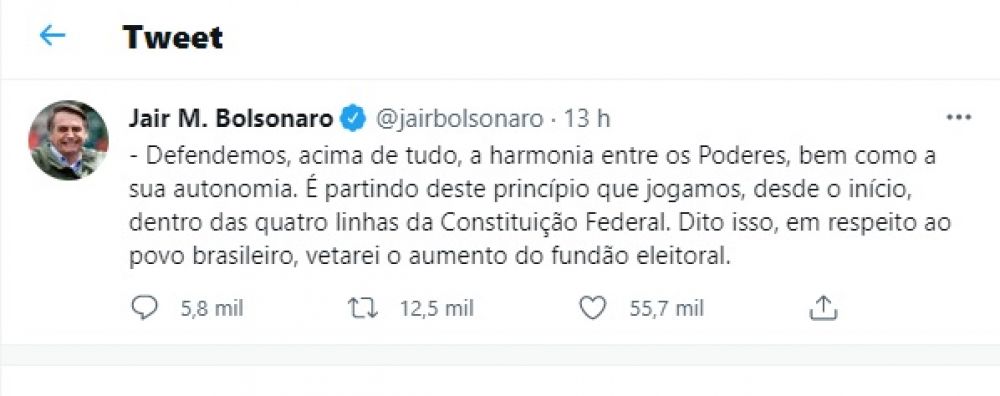
Task: Click the last line mentioning fundão eleitoral
Action: tap(428, 256)
